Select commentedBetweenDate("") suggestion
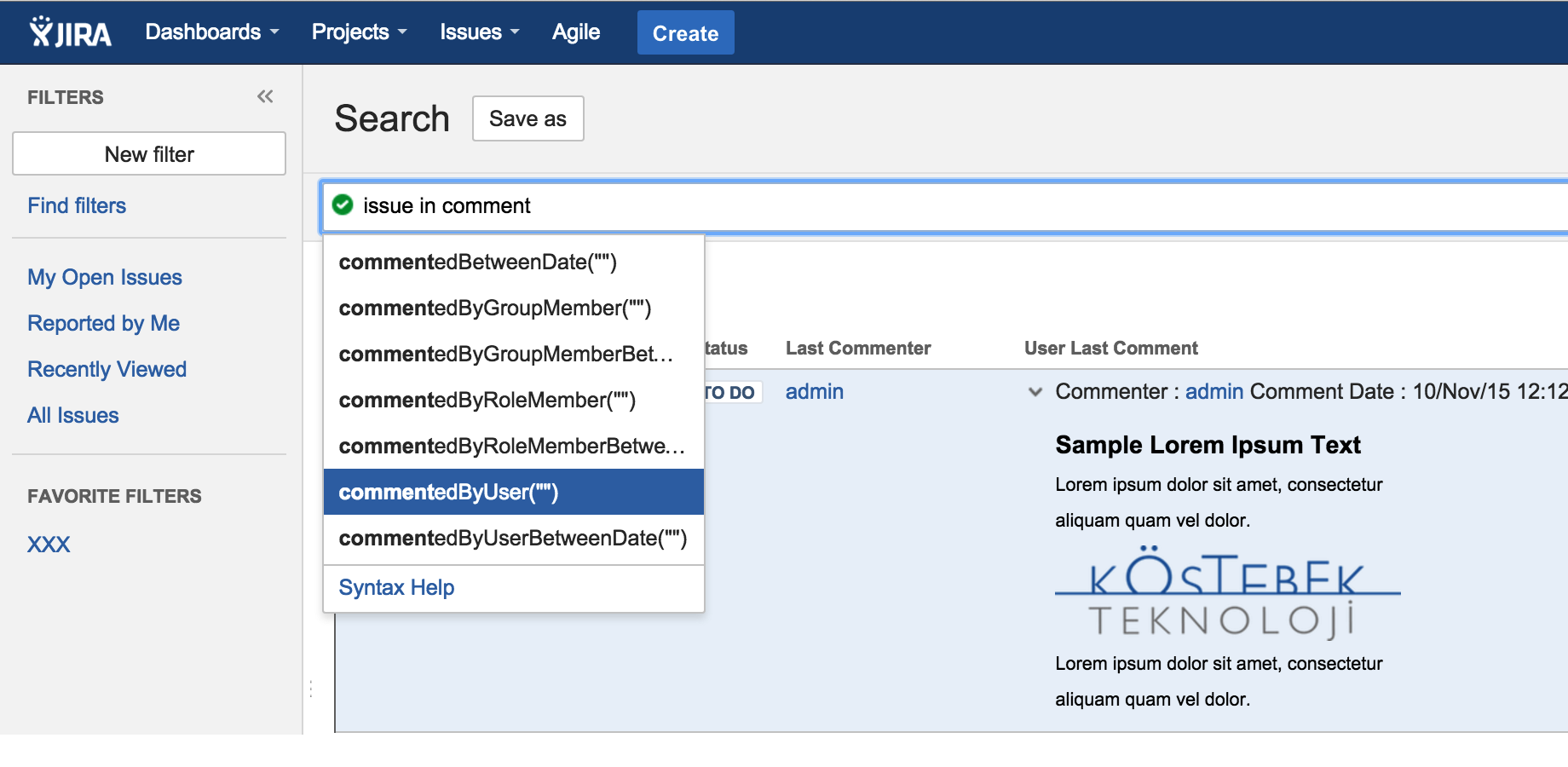Viewport: 1568px width, 767px height. point(514,262)
